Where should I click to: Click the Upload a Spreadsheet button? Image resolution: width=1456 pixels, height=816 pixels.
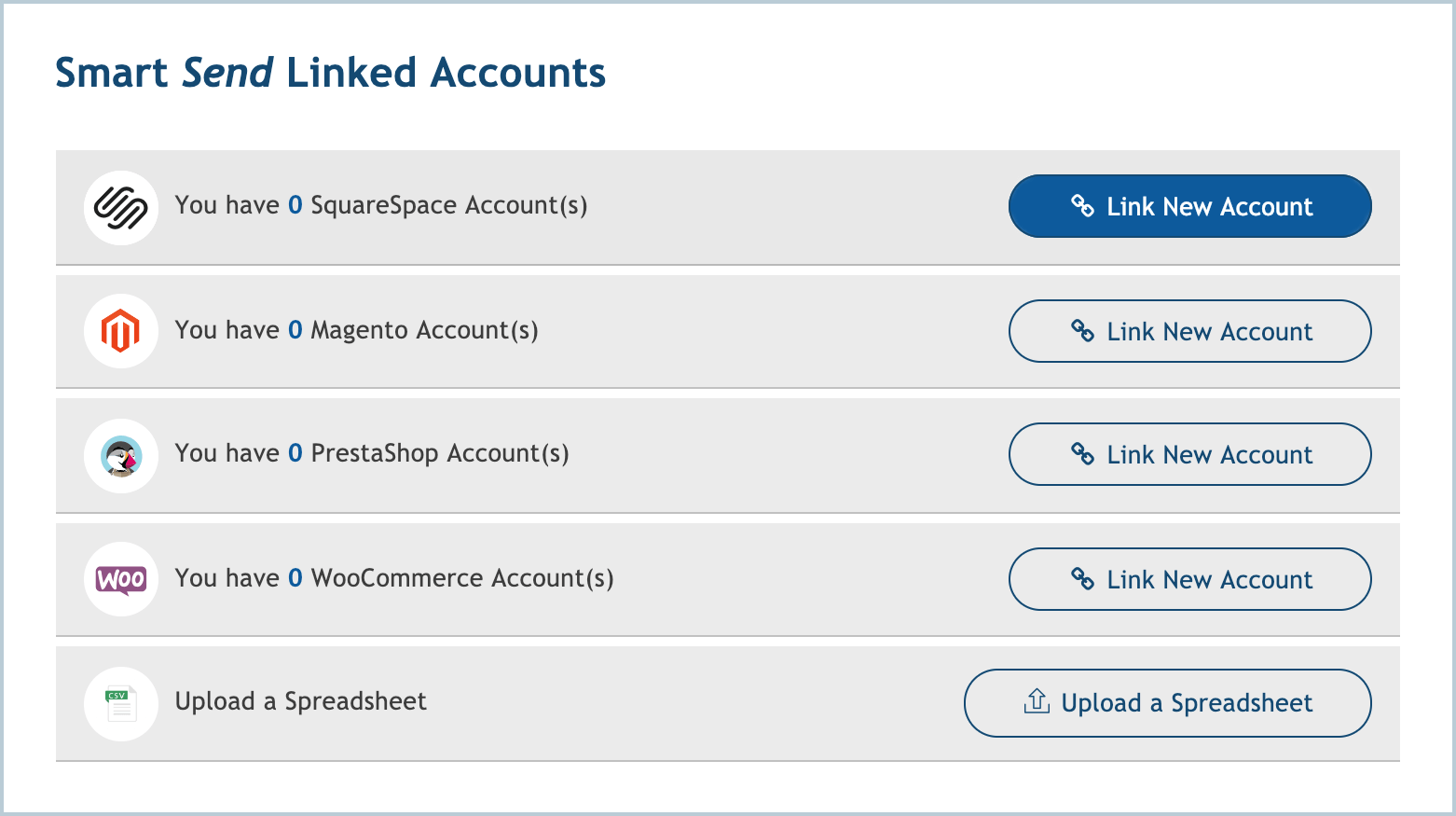[1167, 703]
